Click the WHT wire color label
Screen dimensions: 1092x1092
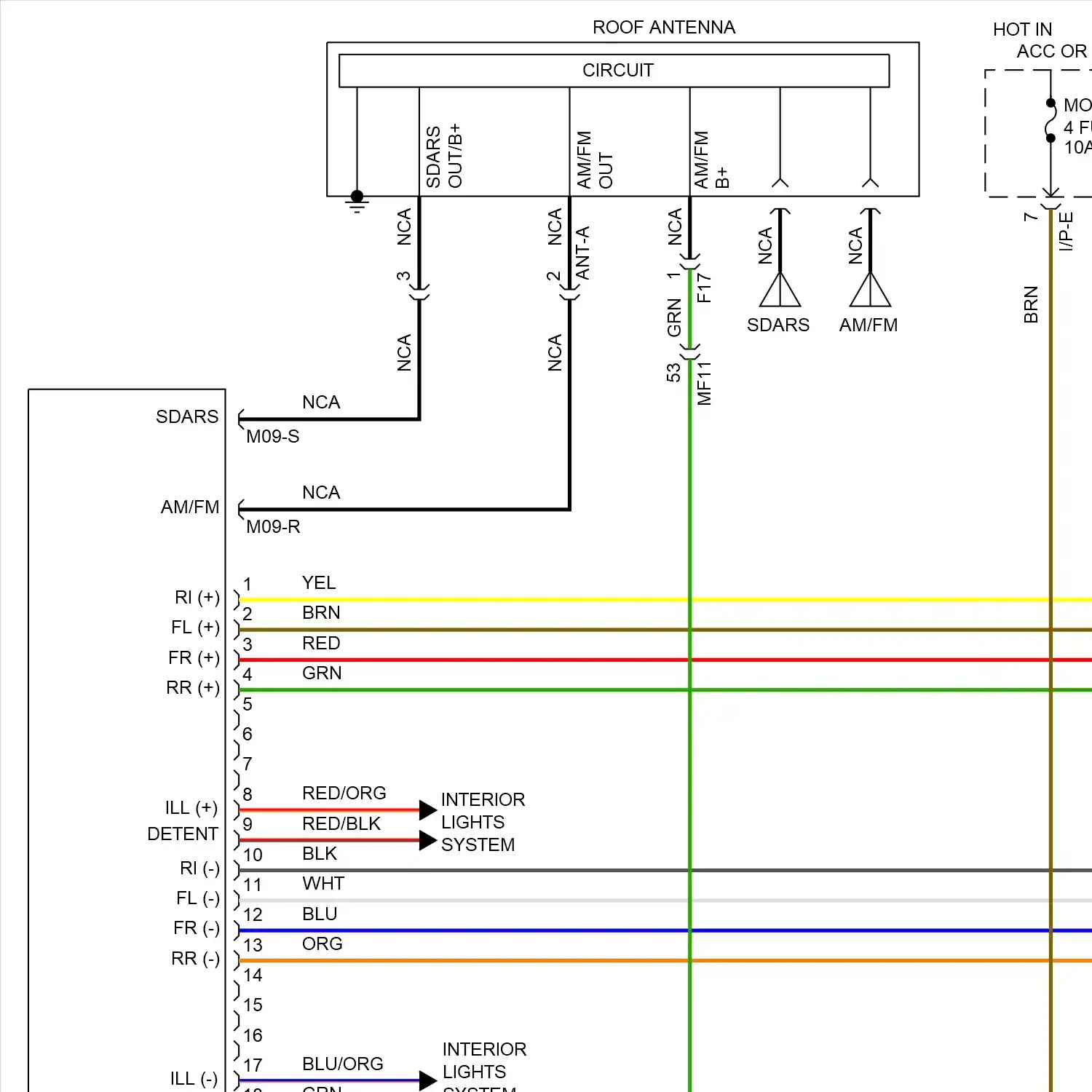coord(323,883)
